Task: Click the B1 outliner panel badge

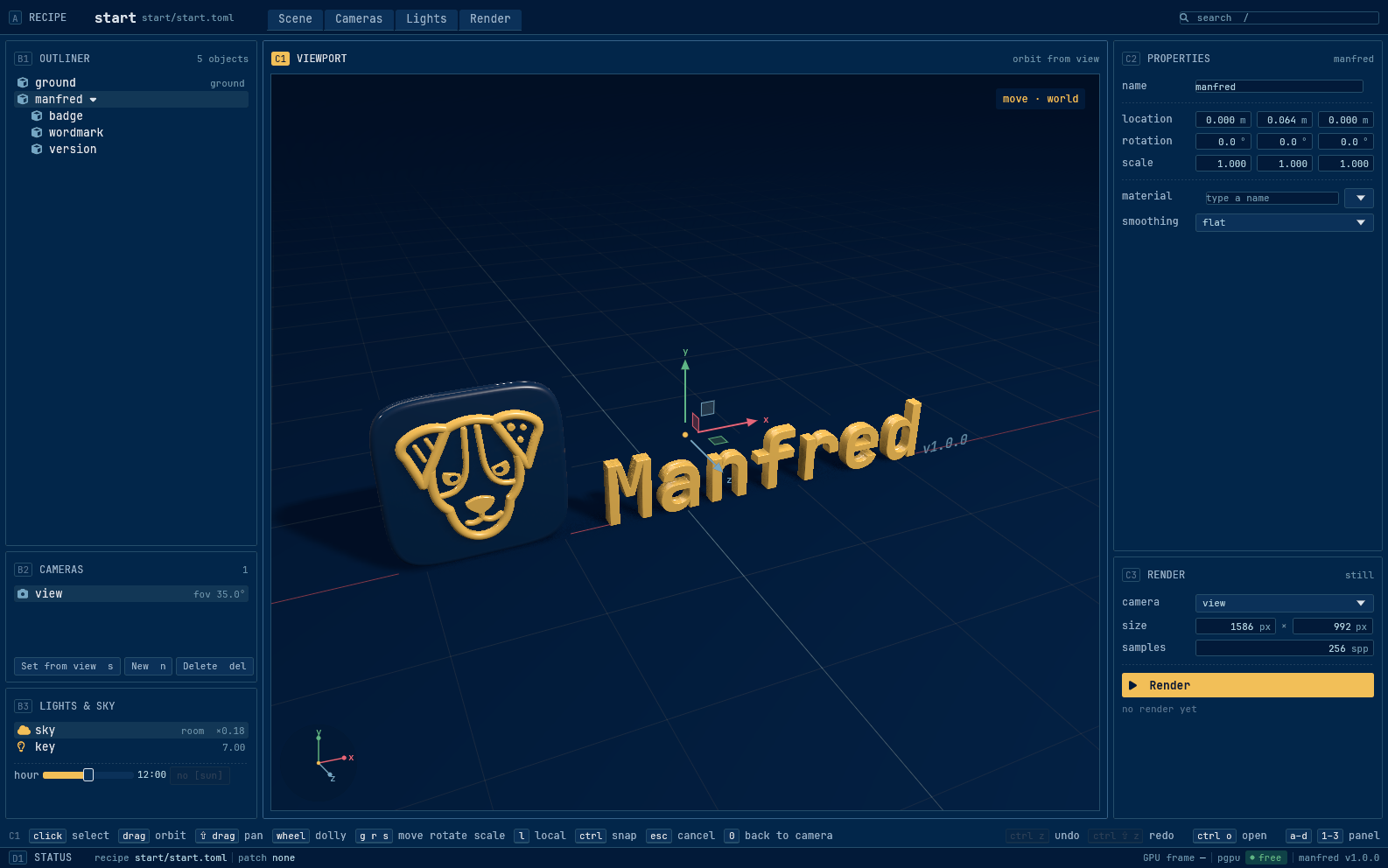Action: point(23,59)
